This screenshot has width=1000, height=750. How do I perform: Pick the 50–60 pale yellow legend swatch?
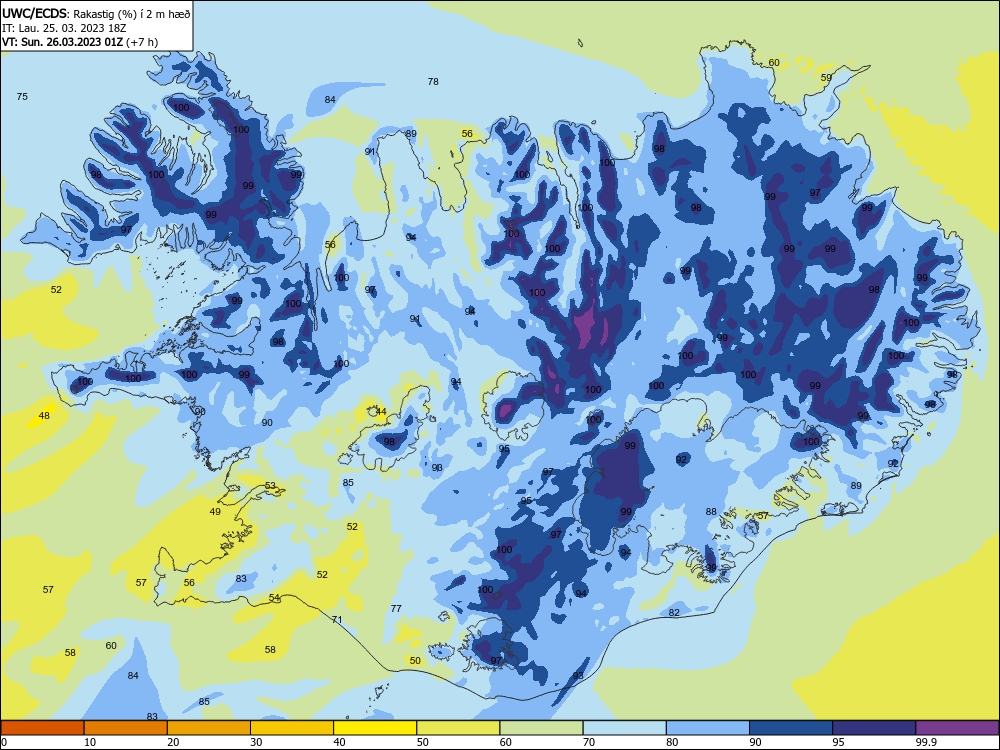458,728
